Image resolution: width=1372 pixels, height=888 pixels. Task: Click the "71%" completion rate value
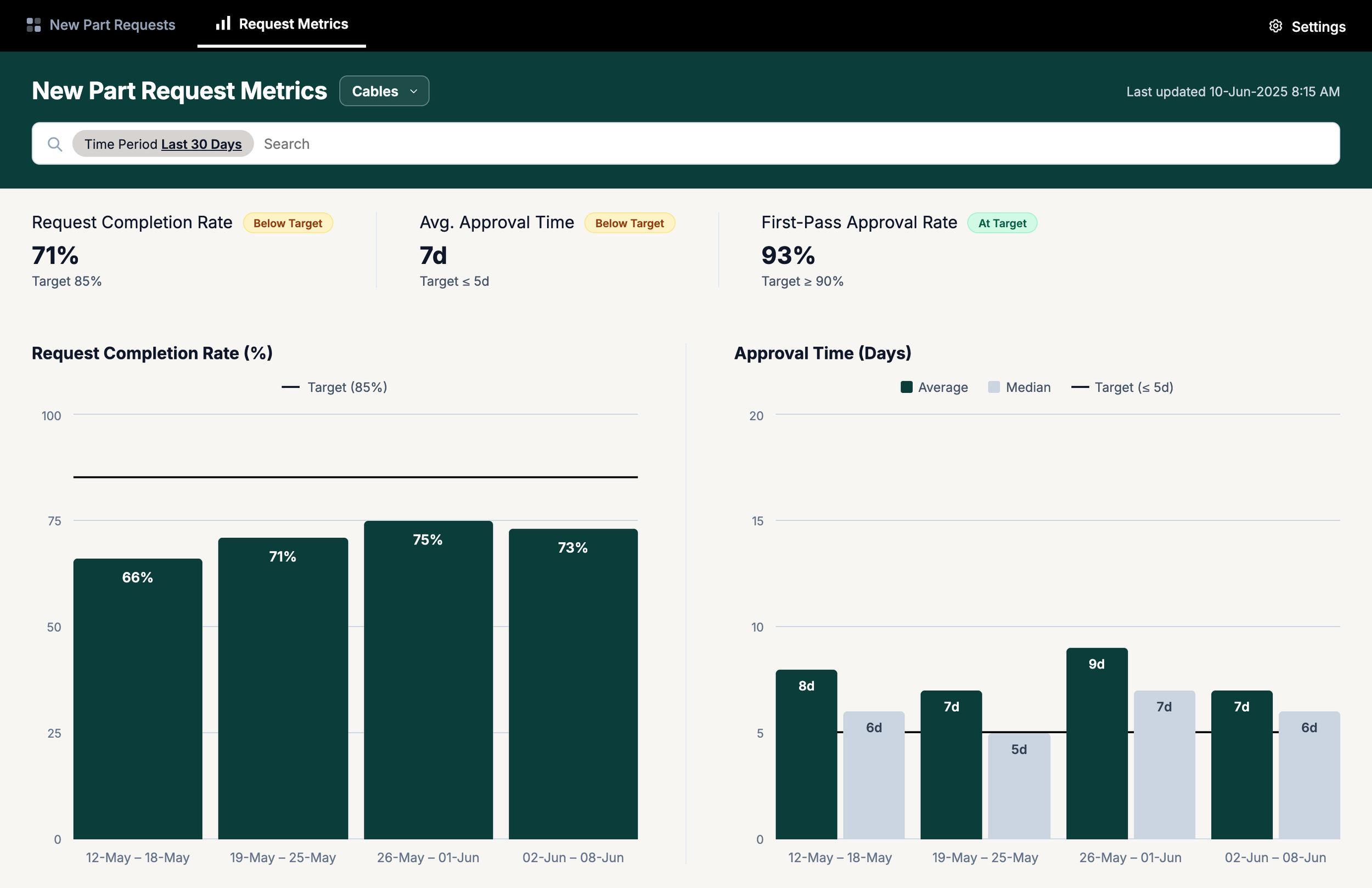55,255
